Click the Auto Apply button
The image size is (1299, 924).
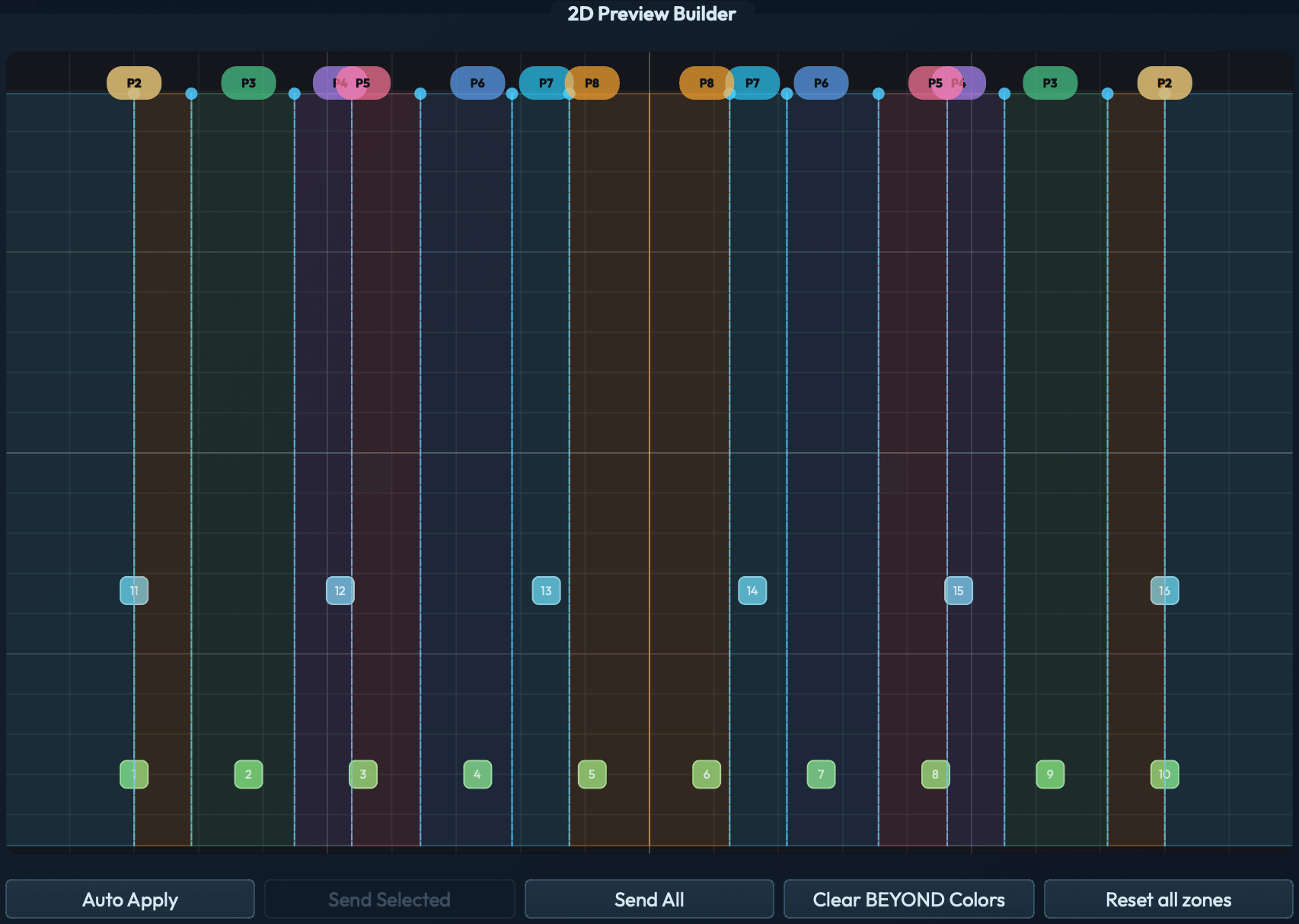(x=130, y=899)
